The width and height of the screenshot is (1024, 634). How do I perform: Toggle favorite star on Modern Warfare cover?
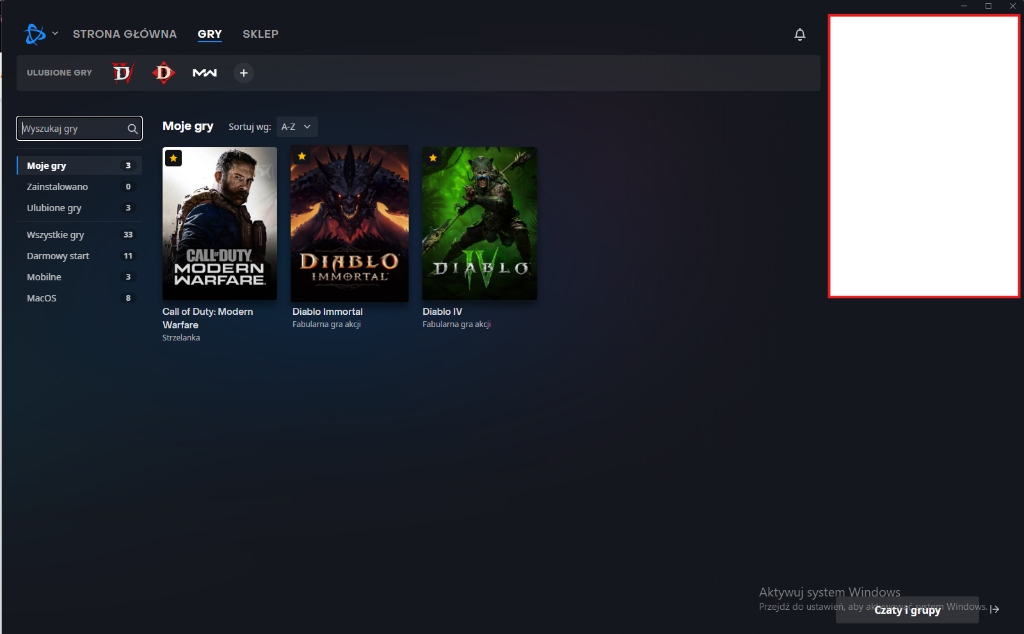[173, 158]
